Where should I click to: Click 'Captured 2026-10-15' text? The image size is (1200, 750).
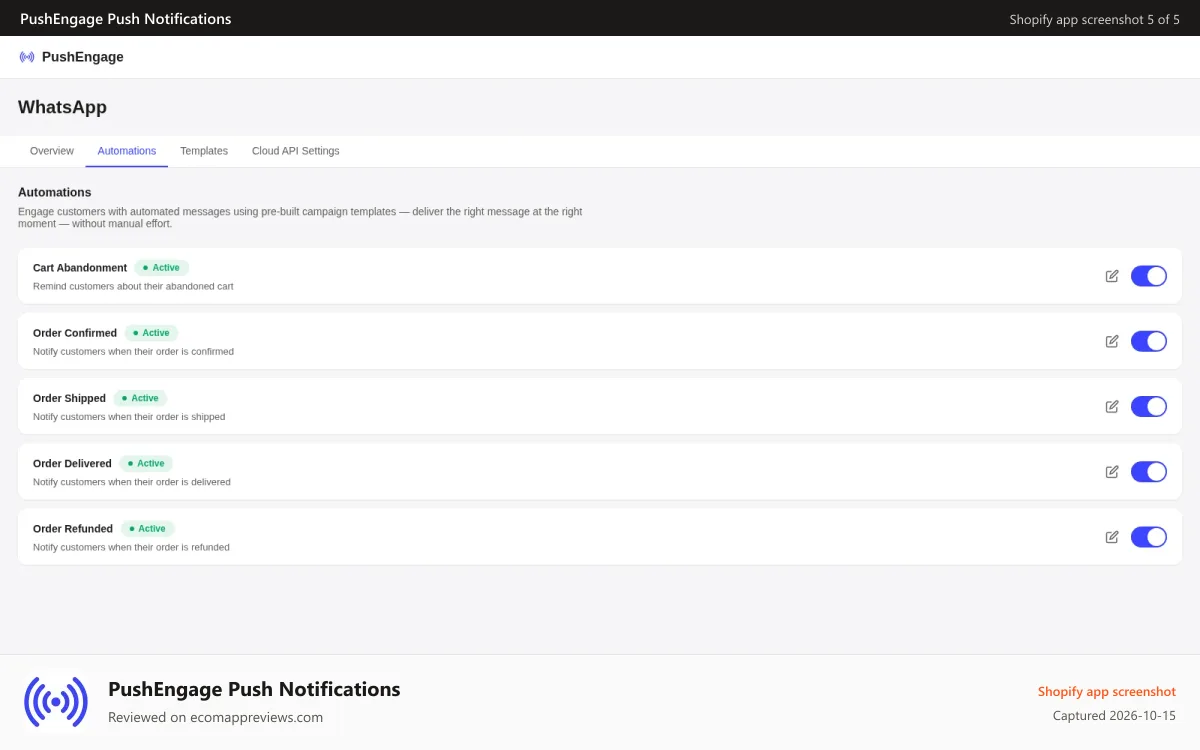(x=1114, y=716)
